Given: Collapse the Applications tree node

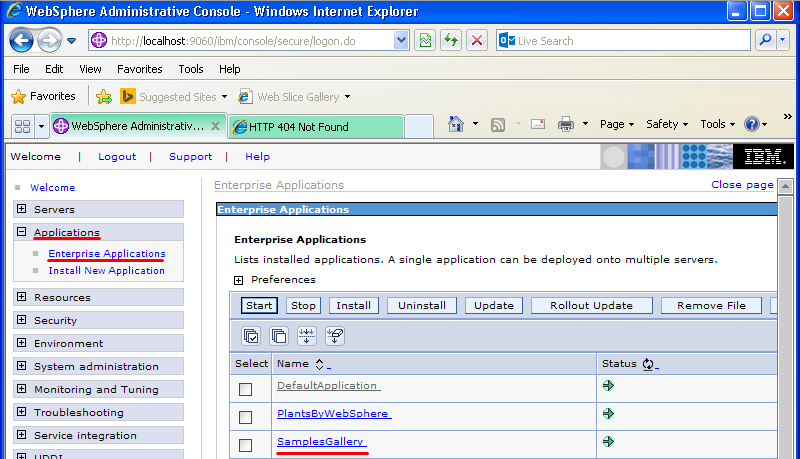Looking at the screenshot, I should 21,232.
